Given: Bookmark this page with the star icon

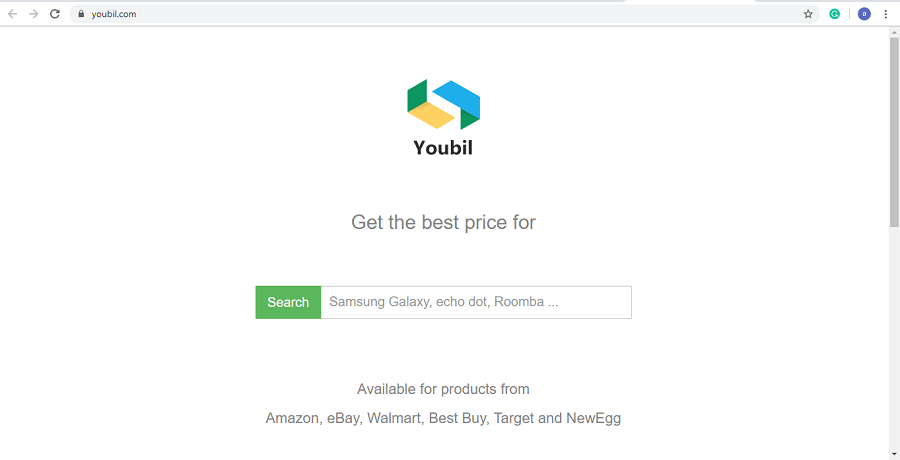Looking at the screenshot, I should [x=808, y=14].
